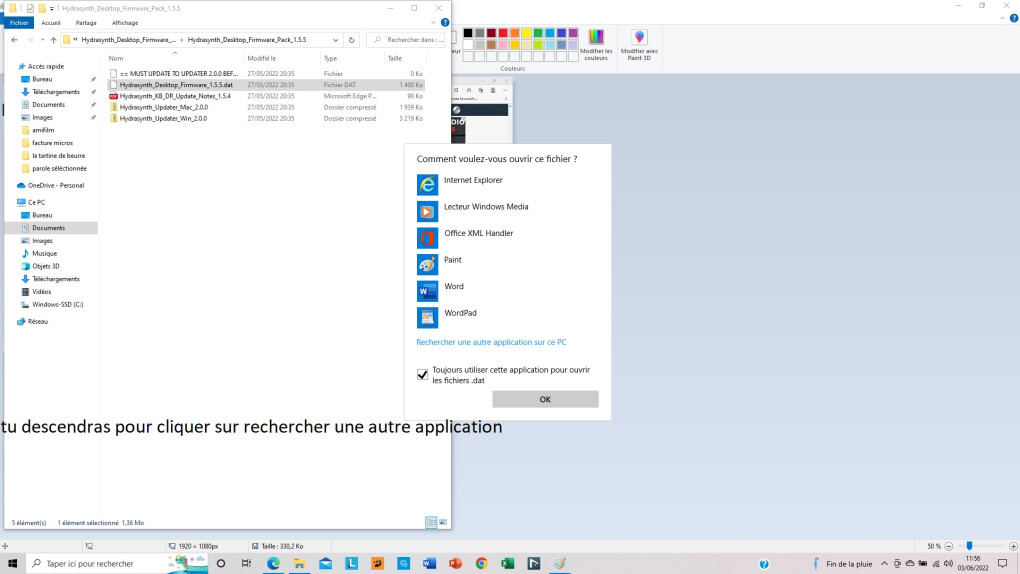Image resolution: width=1020 pixels, height=574 pixels.
Task: Open Explorer help question mark icon
Action: coord(445,22)
